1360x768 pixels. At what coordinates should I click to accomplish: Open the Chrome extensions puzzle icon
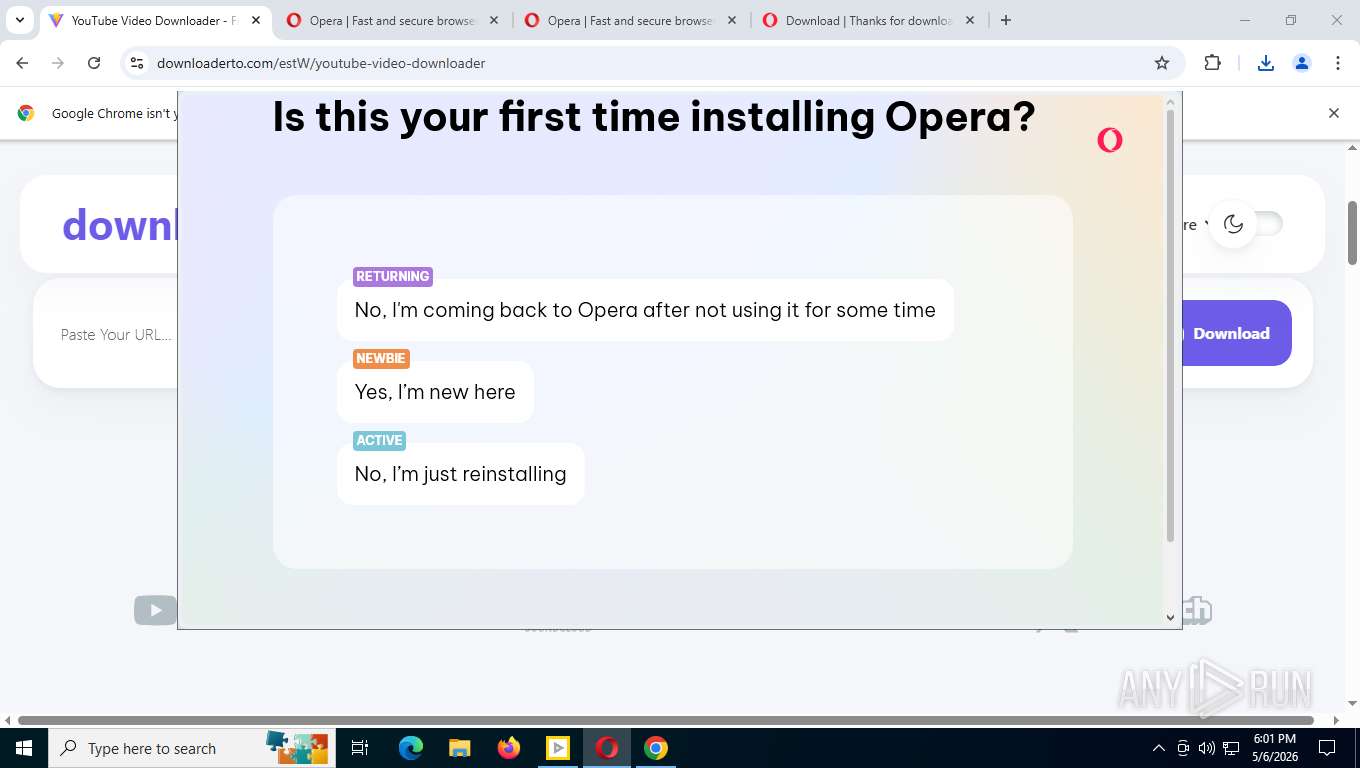(1212, 63)
